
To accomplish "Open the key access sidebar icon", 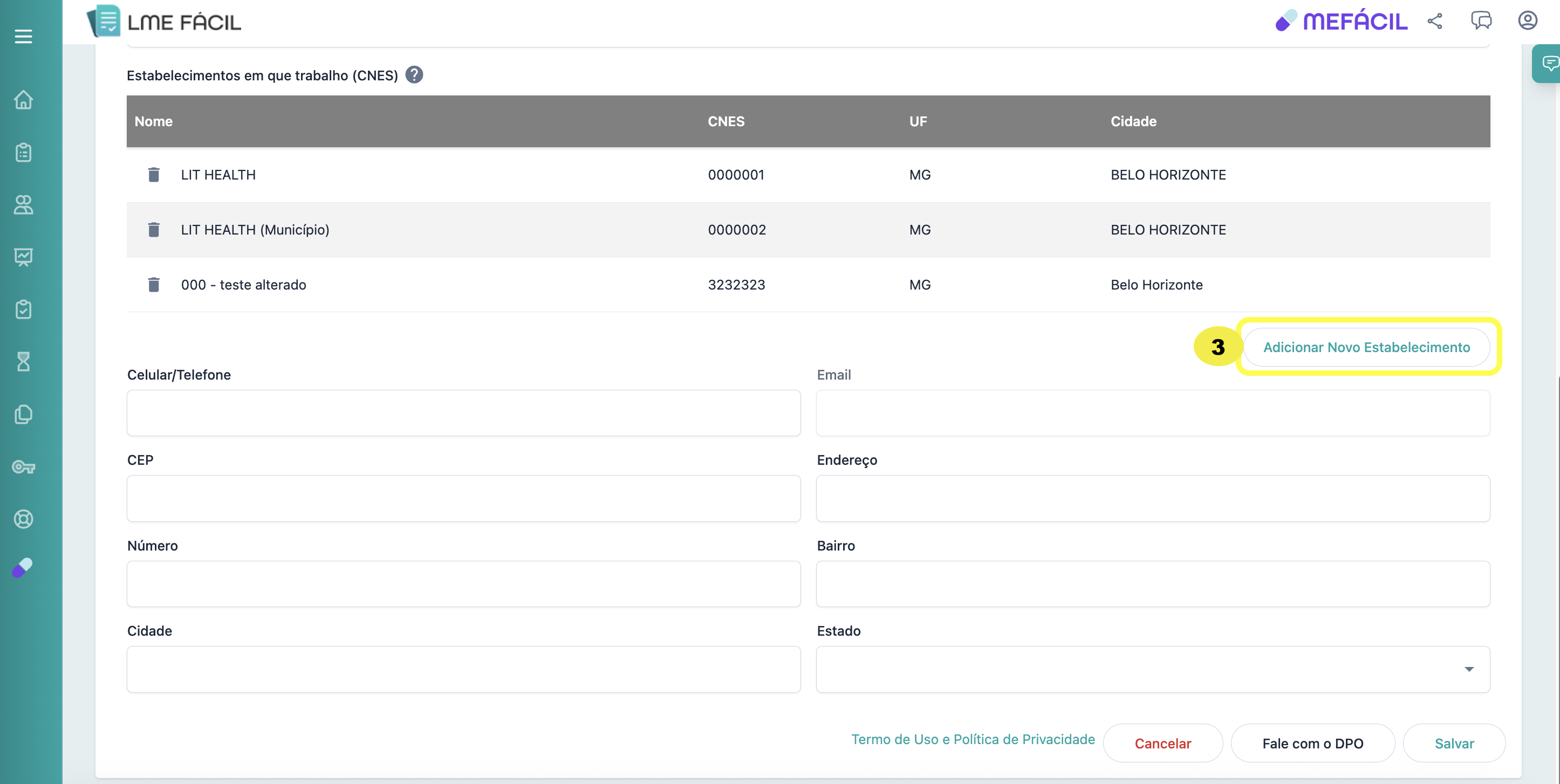I will (24, 467).
